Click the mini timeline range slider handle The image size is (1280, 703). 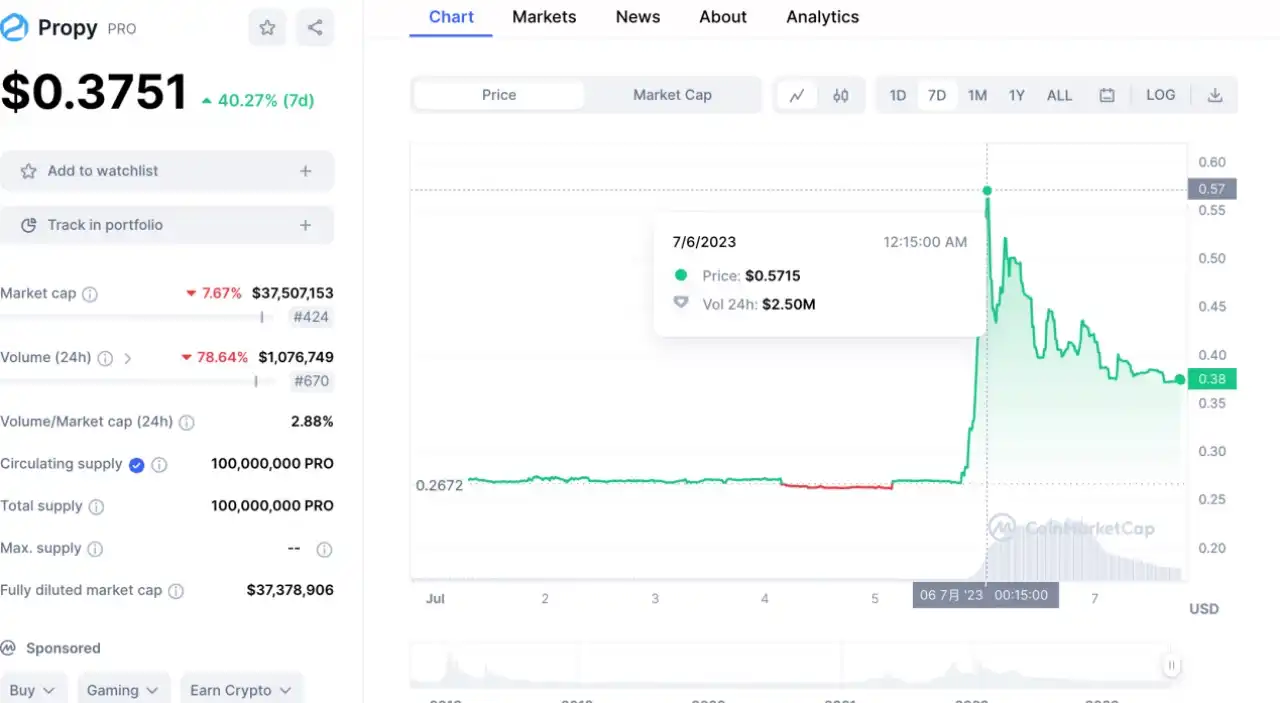tap(1171, 665)
